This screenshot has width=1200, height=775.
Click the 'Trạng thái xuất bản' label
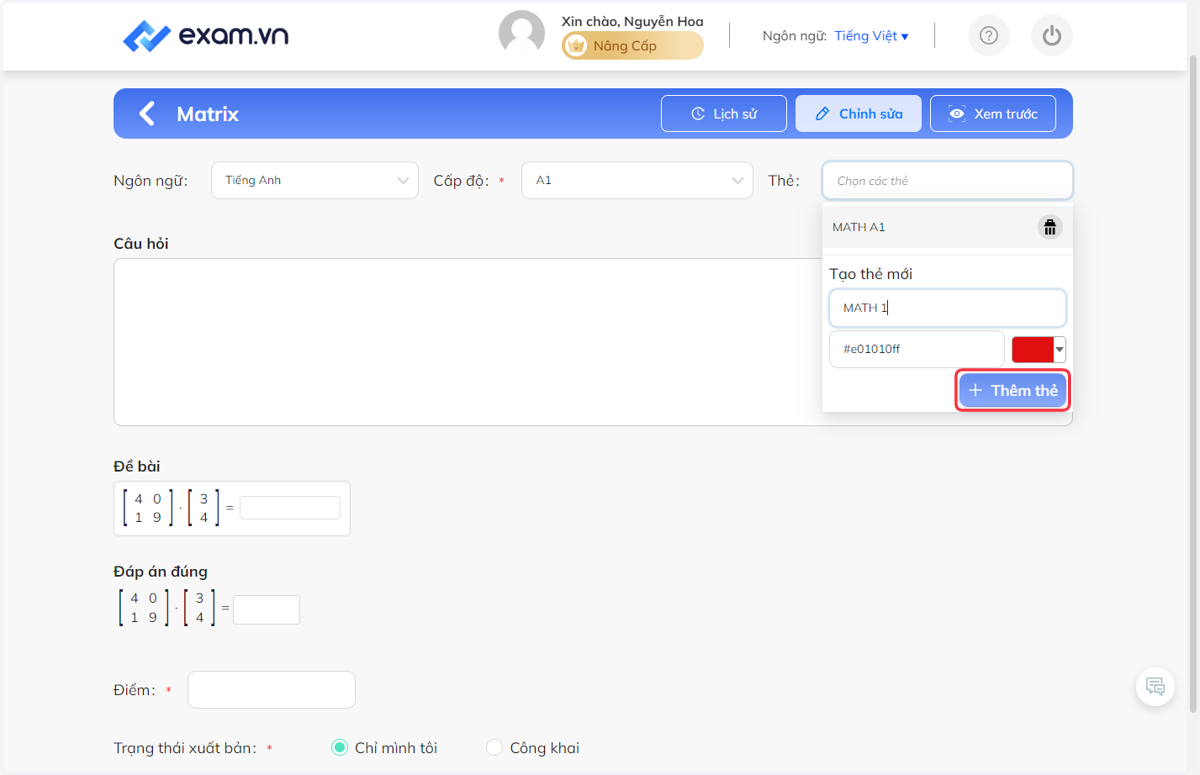185,748
